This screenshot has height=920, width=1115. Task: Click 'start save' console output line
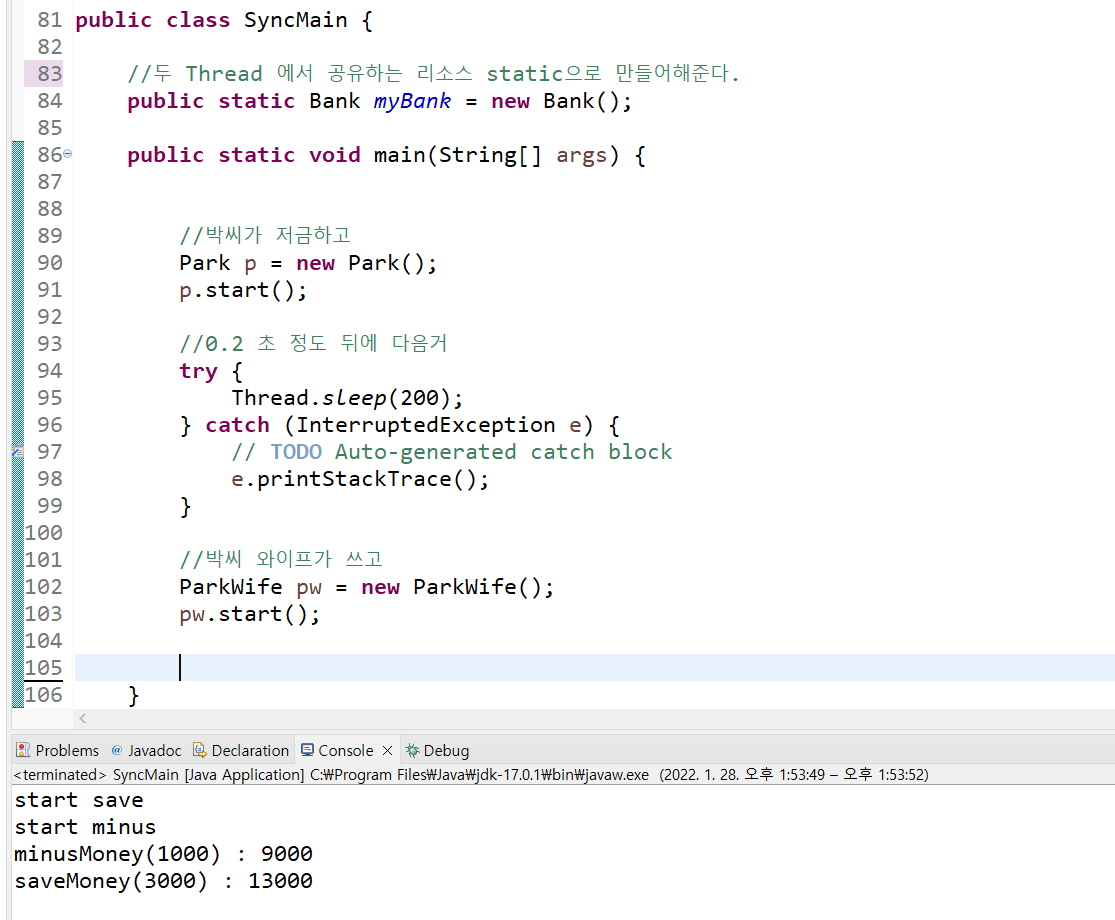[x=79, y=800]
